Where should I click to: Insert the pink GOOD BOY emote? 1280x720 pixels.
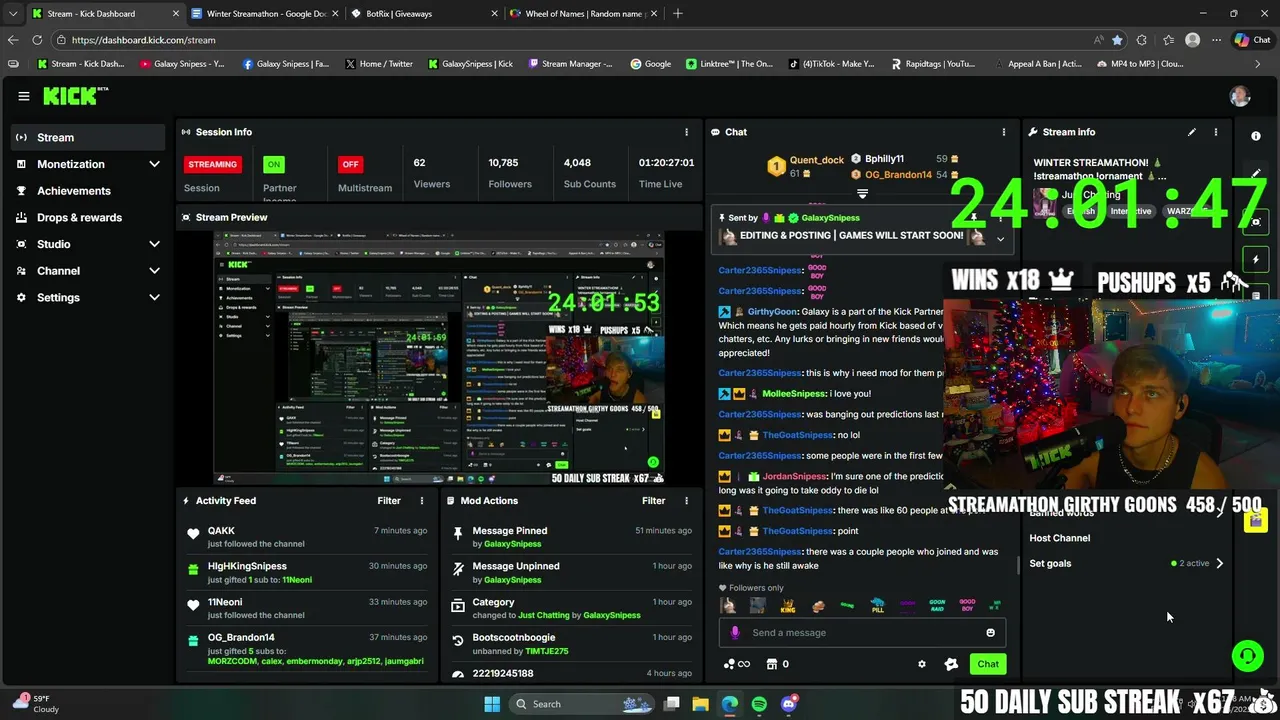(x=967, y=606)
